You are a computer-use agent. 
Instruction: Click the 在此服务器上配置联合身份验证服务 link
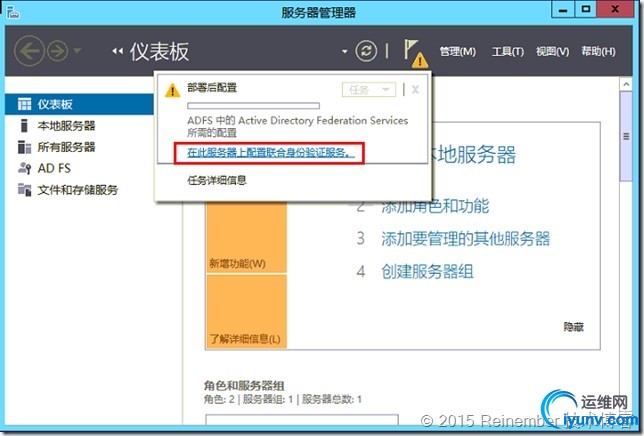pyautogui.click(x=269, y=153)
